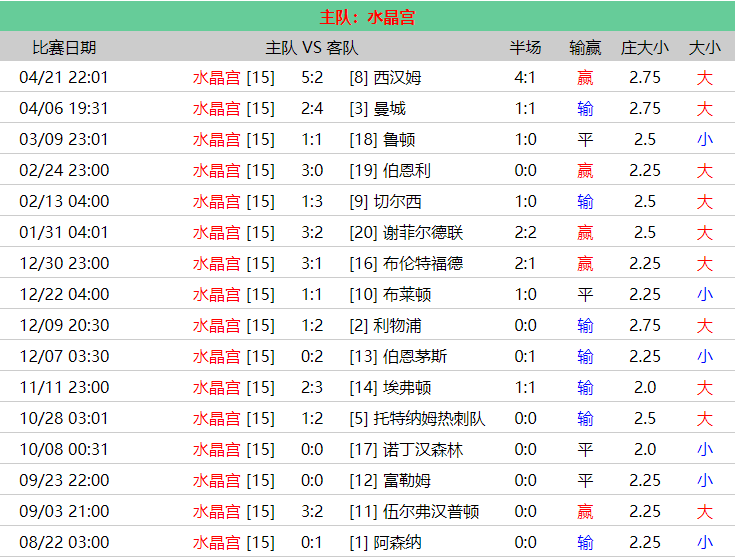Click the 2:3 score against 埃弗顿
The height and width of the screenshot is (559, 735).
[312, 388]
